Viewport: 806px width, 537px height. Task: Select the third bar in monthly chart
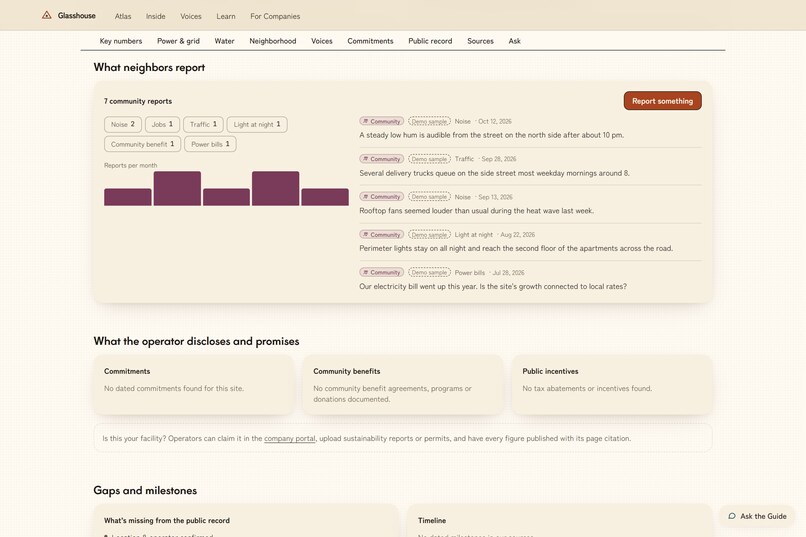tap(226, 197)
